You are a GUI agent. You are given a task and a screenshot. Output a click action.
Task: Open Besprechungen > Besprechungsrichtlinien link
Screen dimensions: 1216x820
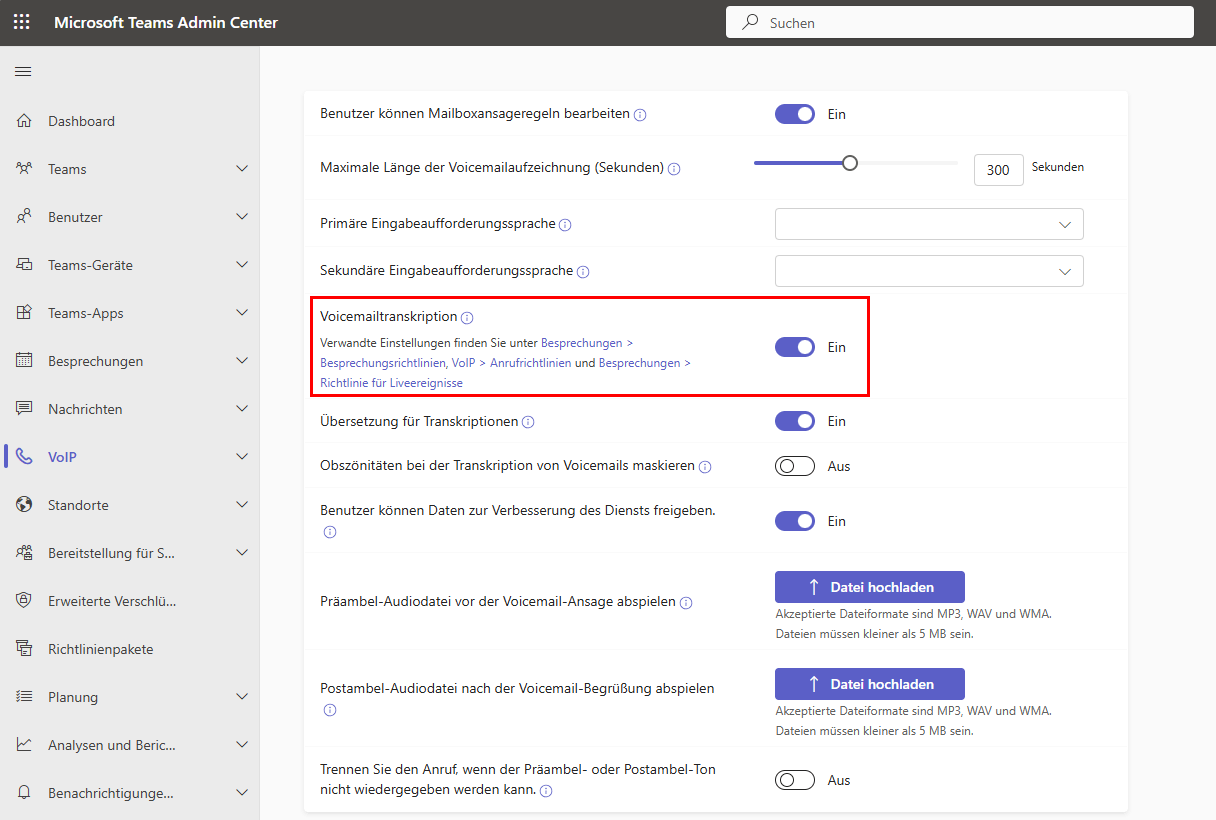click(476, 353)
